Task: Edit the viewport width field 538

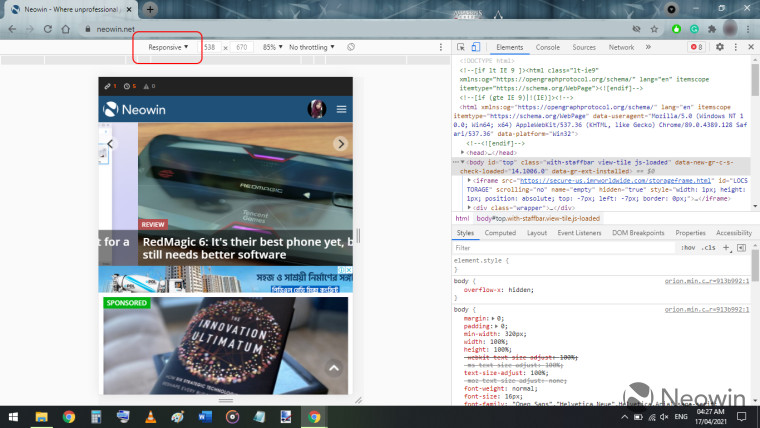Action: pos(211,47)
